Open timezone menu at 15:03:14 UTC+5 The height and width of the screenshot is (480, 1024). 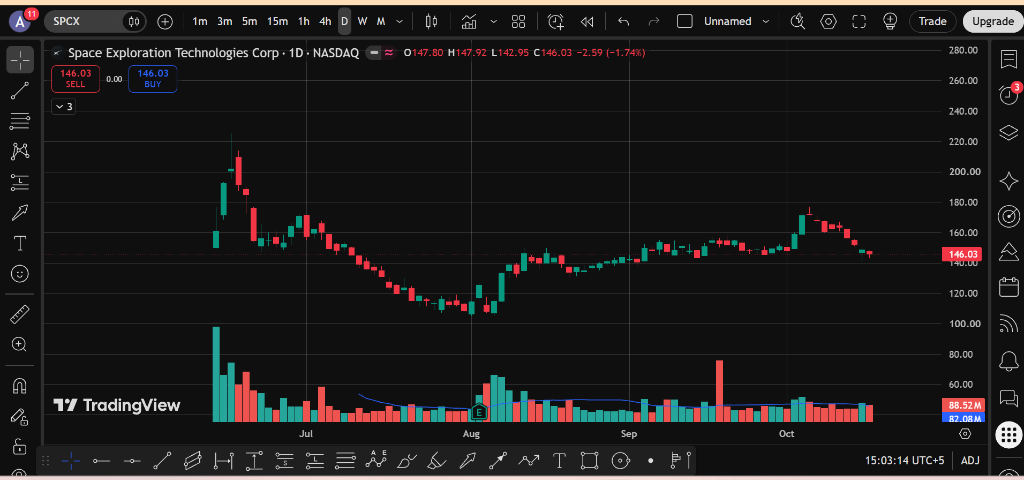click(904, 460)
